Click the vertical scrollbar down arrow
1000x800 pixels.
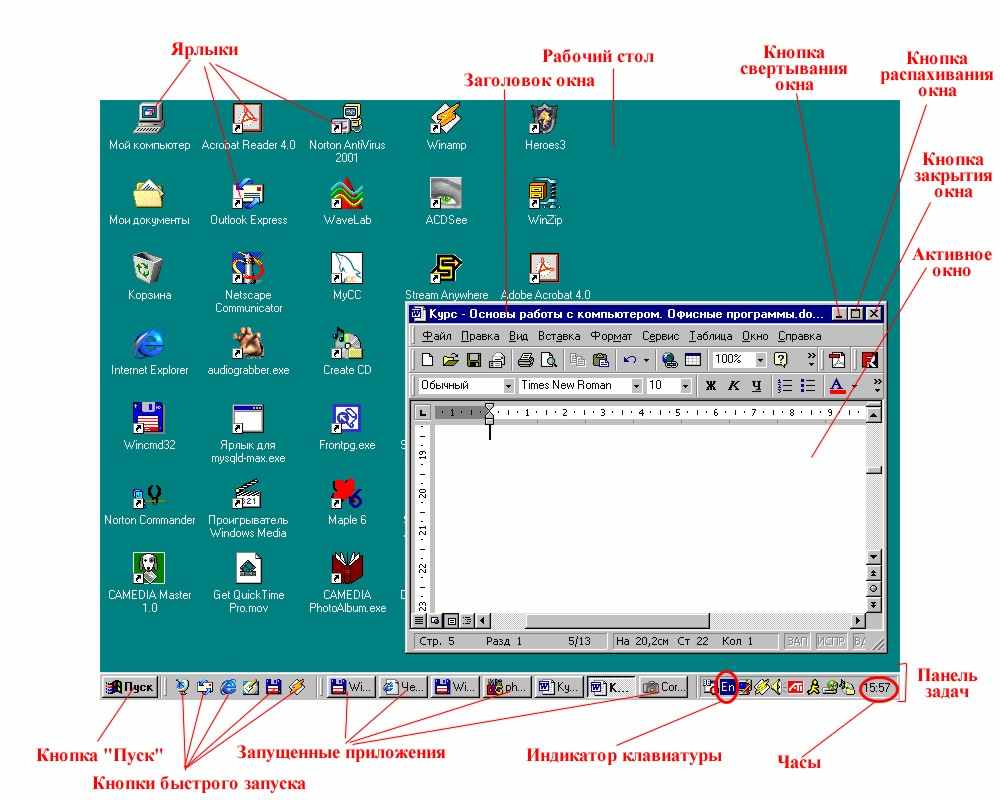(x=874, y=557)
